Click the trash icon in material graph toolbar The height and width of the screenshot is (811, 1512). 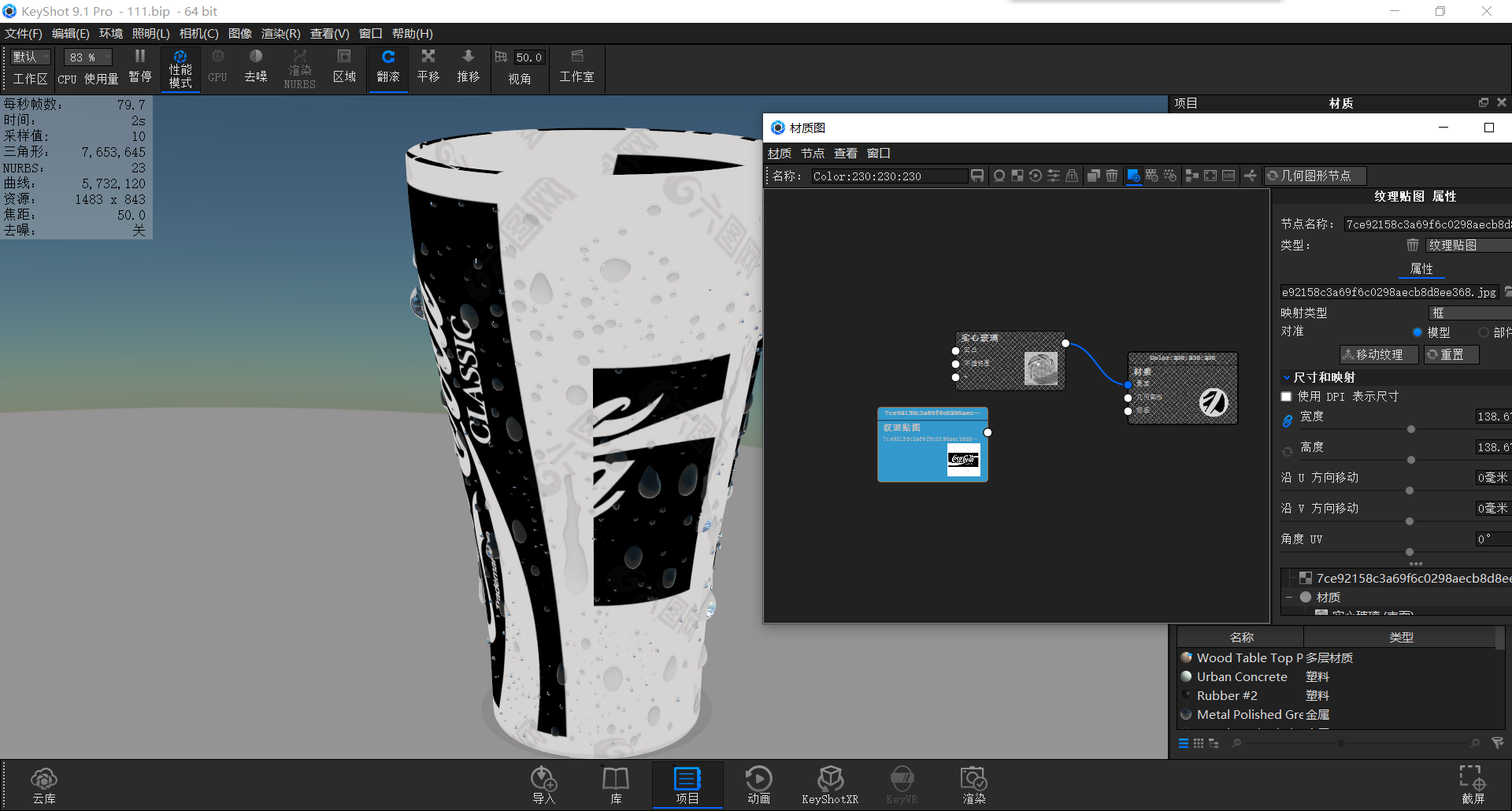coord(1111,176)
